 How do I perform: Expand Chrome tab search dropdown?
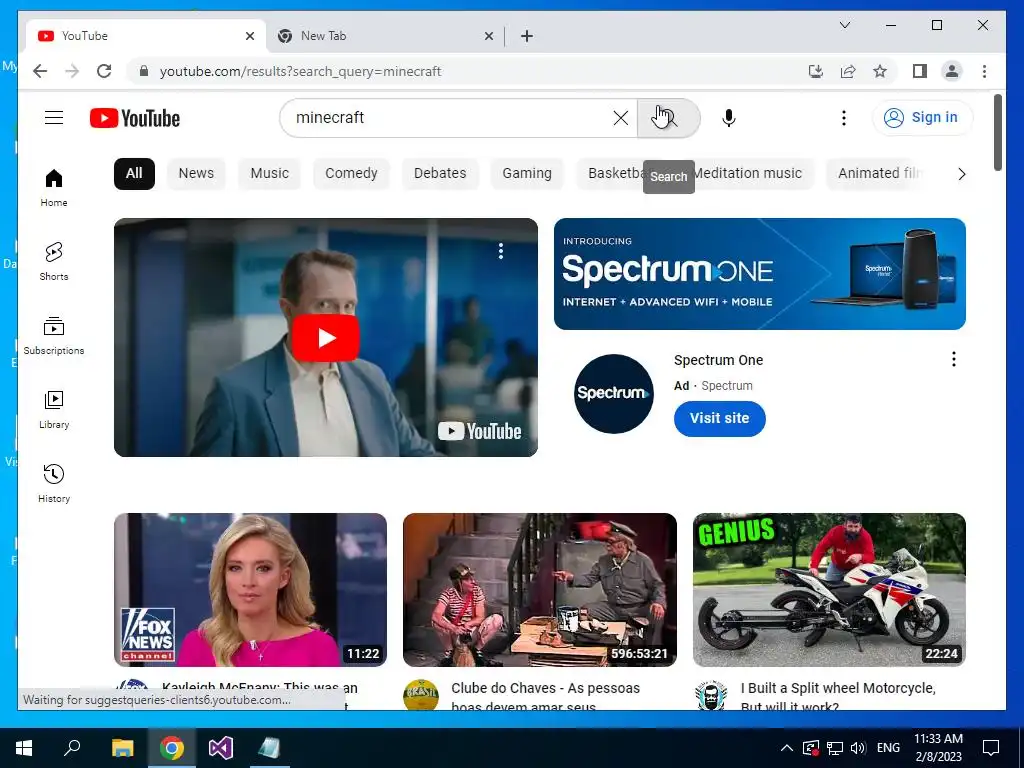[844, 25]
